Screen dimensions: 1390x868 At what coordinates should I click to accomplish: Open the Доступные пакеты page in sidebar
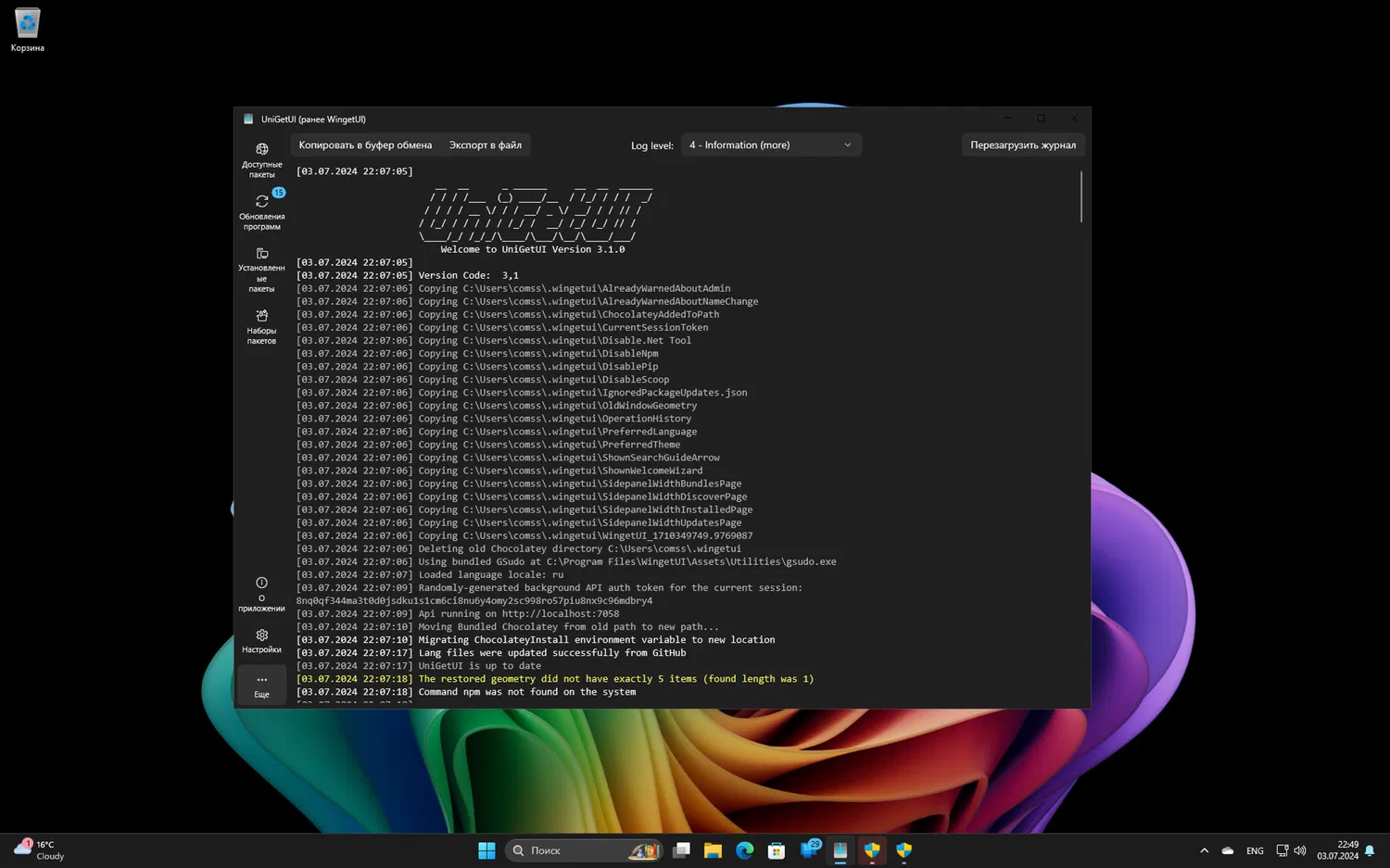[261, 160]
